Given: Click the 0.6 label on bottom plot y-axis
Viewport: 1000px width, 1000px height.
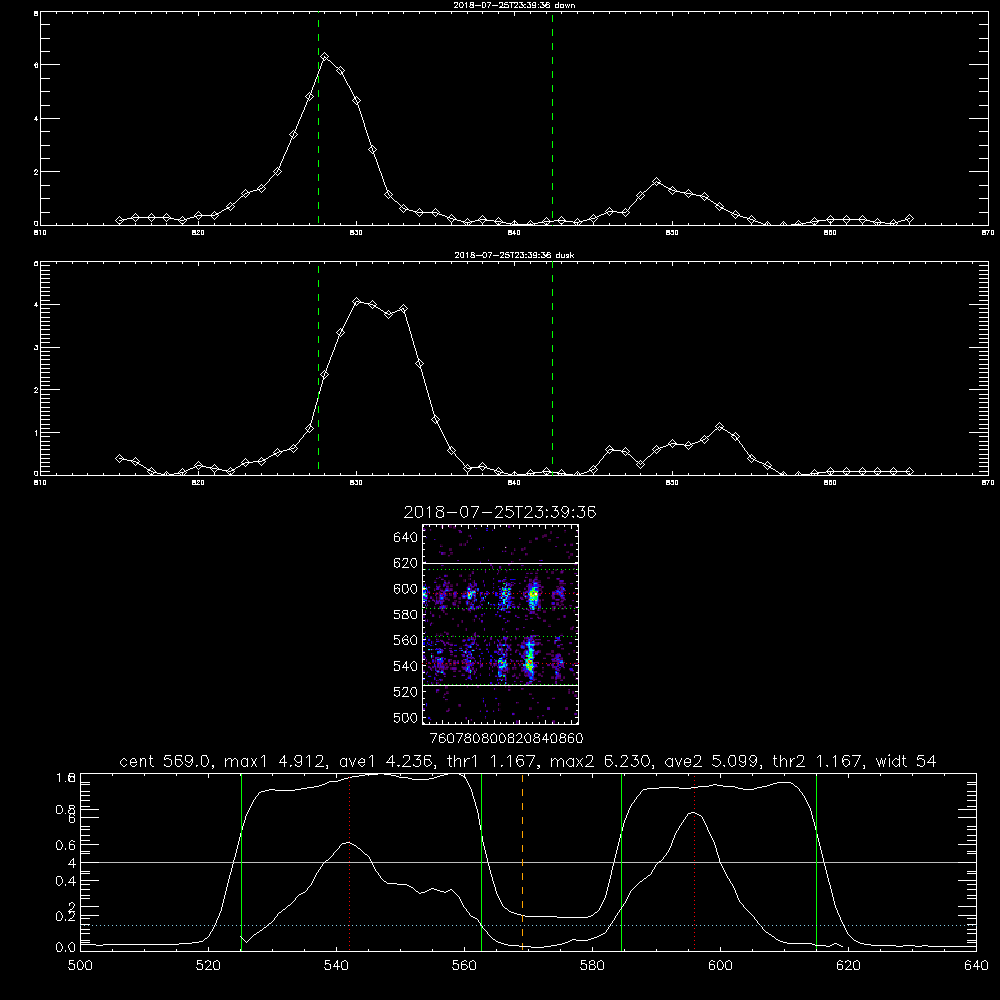Looking at the screenshot, I should click(66, 845).
